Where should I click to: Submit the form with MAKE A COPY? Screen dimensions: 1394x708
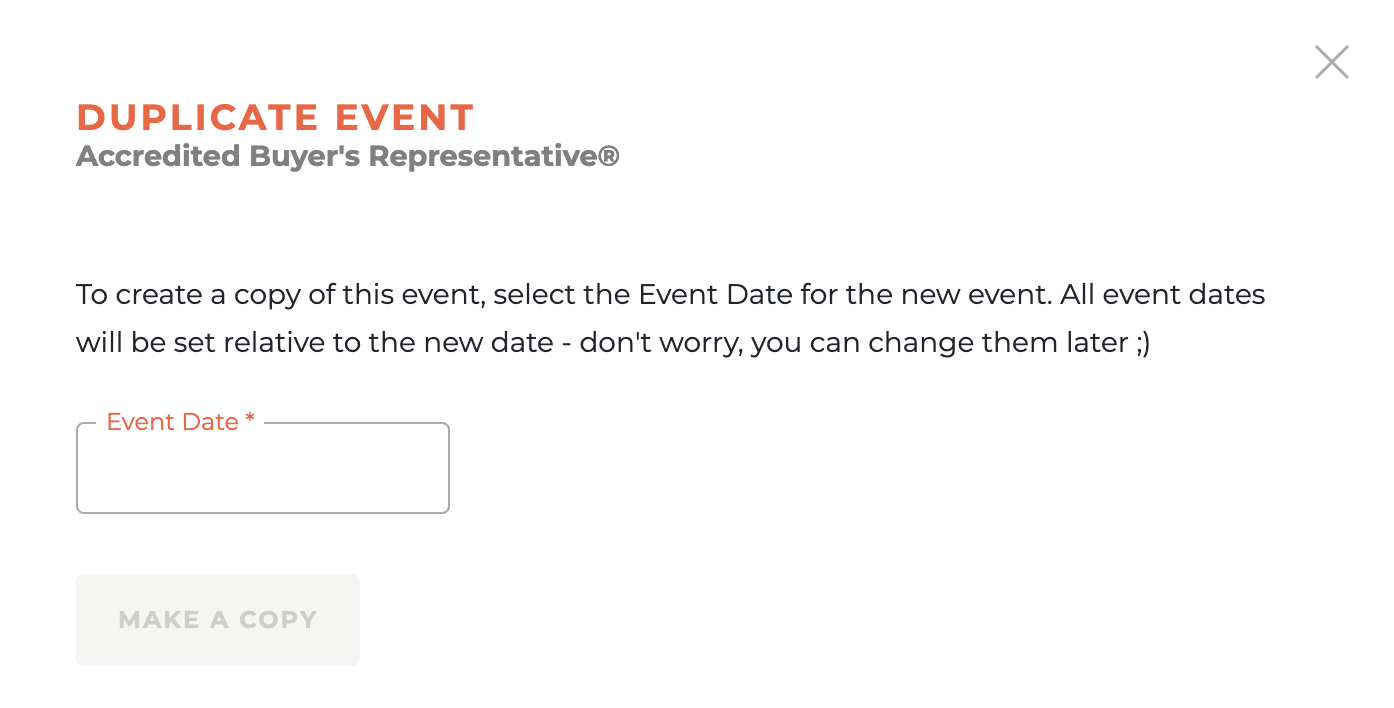coord(217,620)
